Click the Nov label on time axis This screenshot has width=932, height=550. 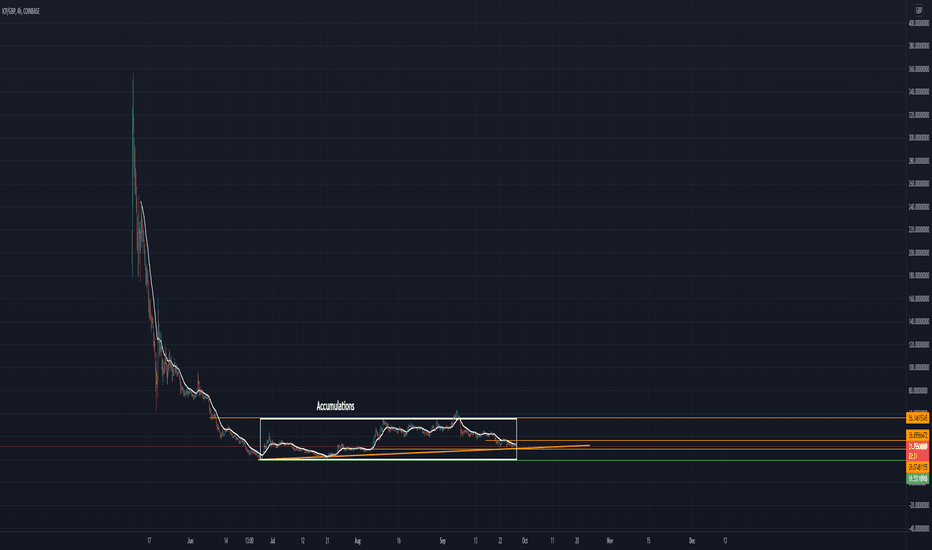(x=610, y=540)
